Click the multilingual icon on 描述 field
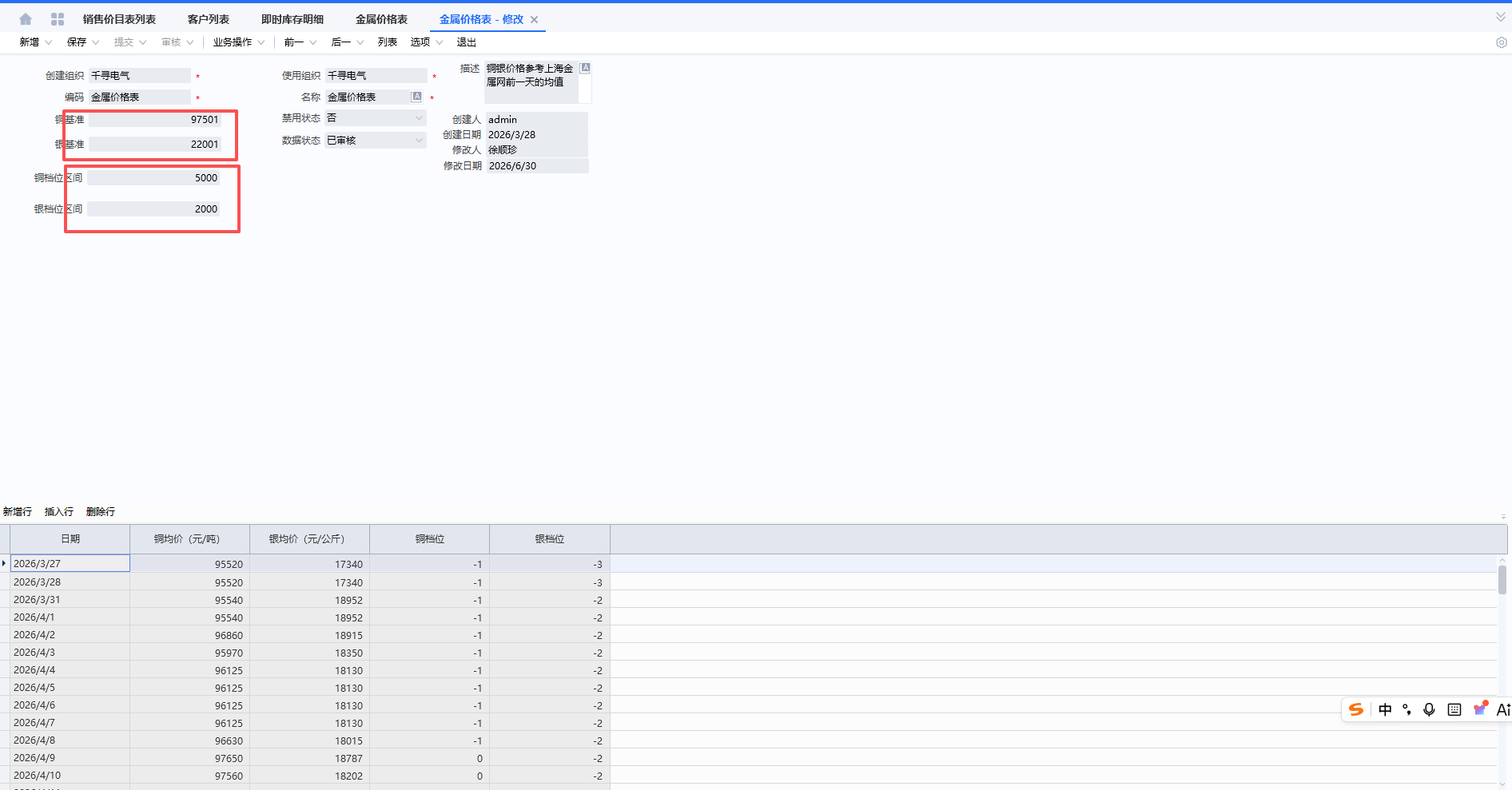This screenshot has width=1512, height=790. click(x=585, y=68)
